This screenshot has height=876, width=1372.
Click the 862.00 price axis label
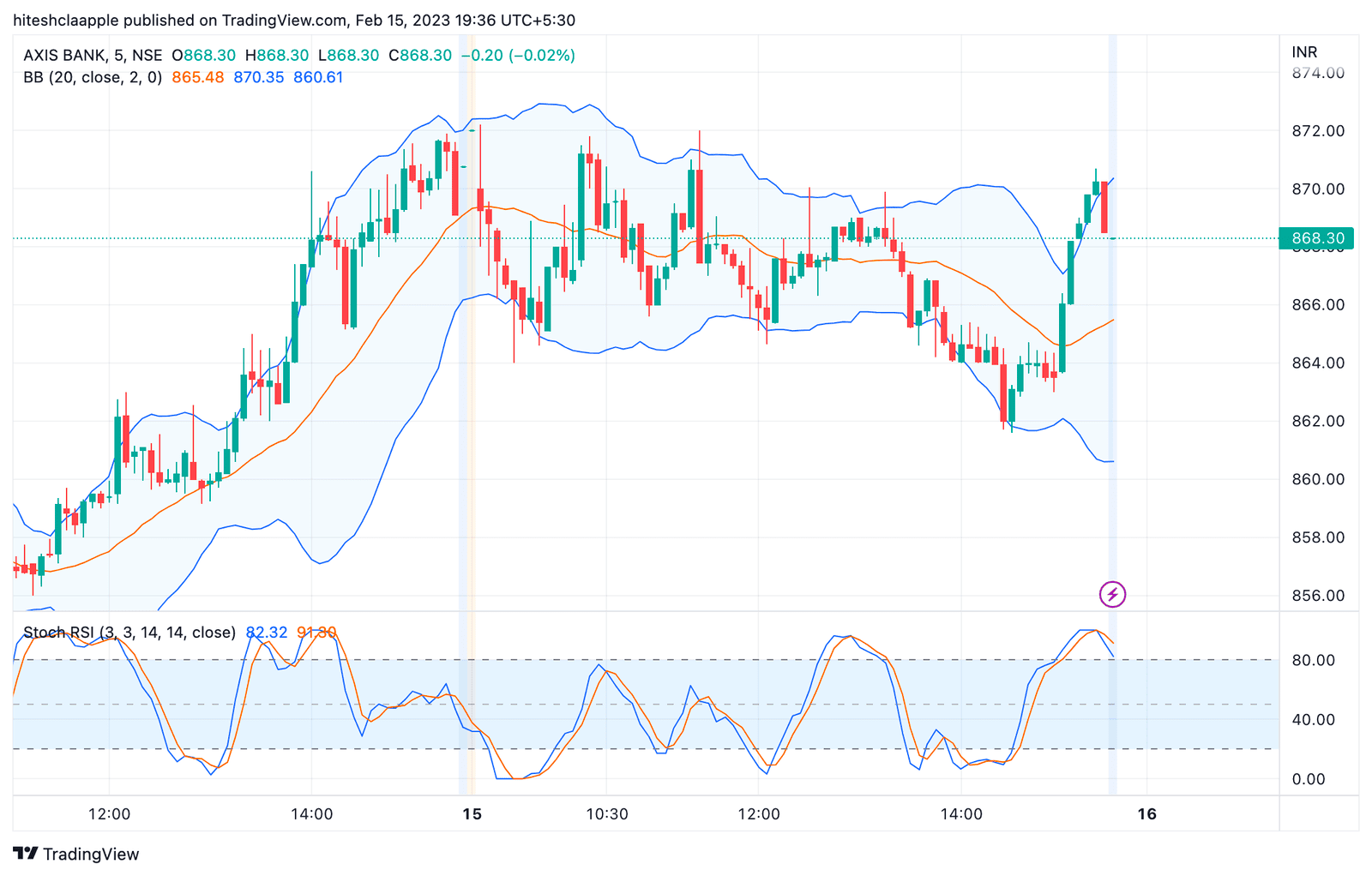[1318, 422]
